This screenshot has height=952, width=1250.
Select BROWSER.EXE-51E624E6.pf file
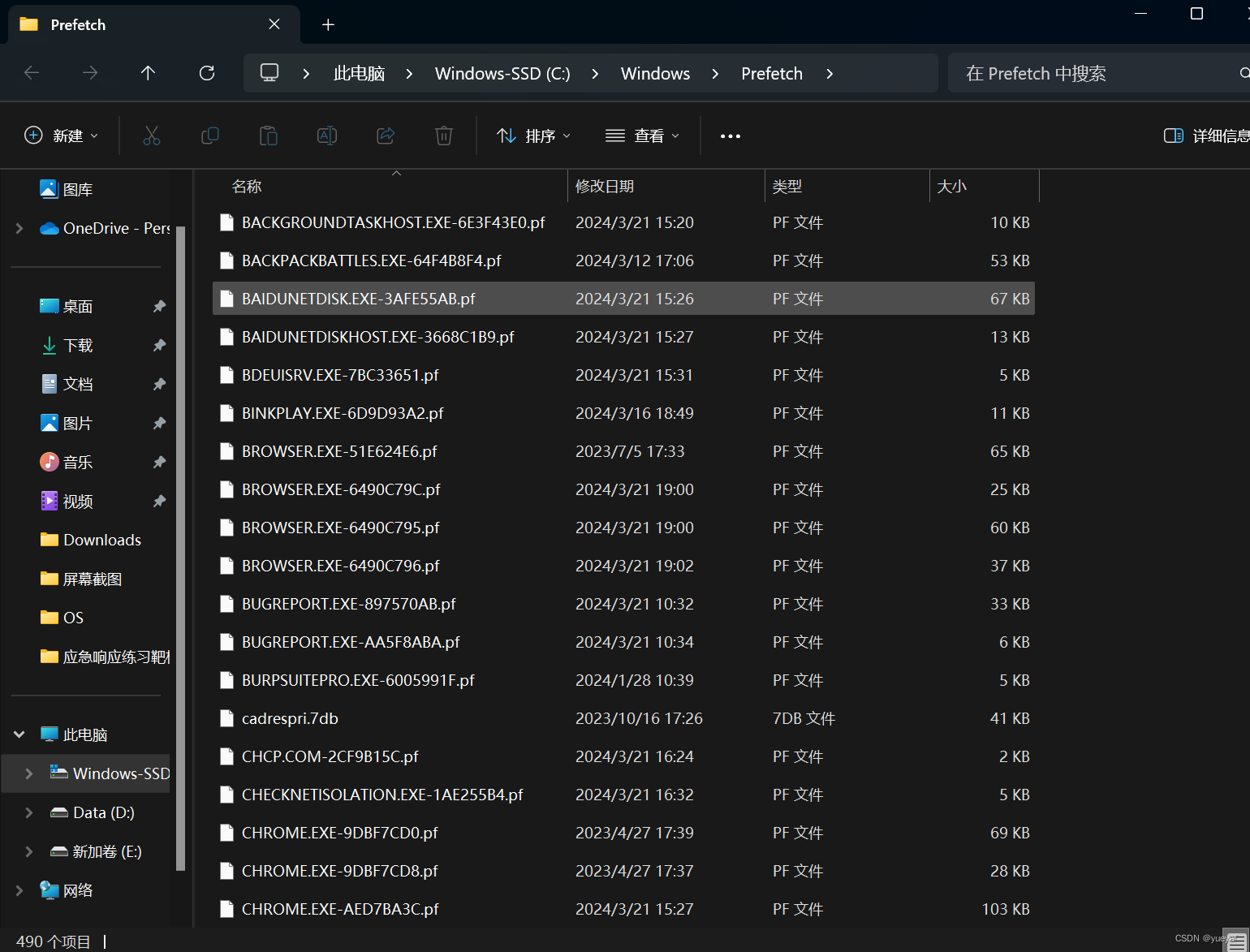[x=623, y=451]
